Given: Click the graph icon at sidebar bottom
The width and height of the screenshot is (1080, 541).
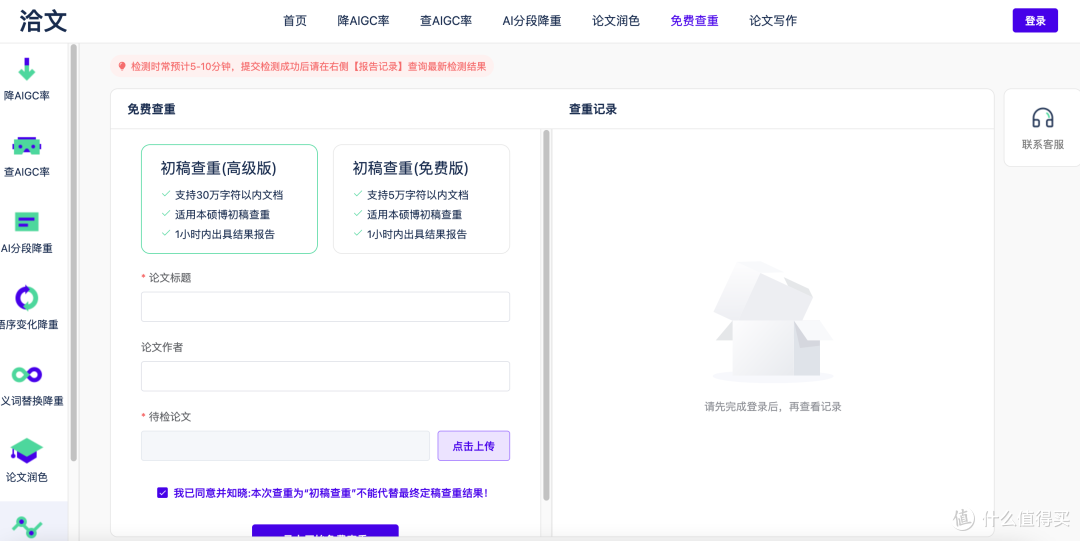Looking at the screenshot, I should click(26, 527).
